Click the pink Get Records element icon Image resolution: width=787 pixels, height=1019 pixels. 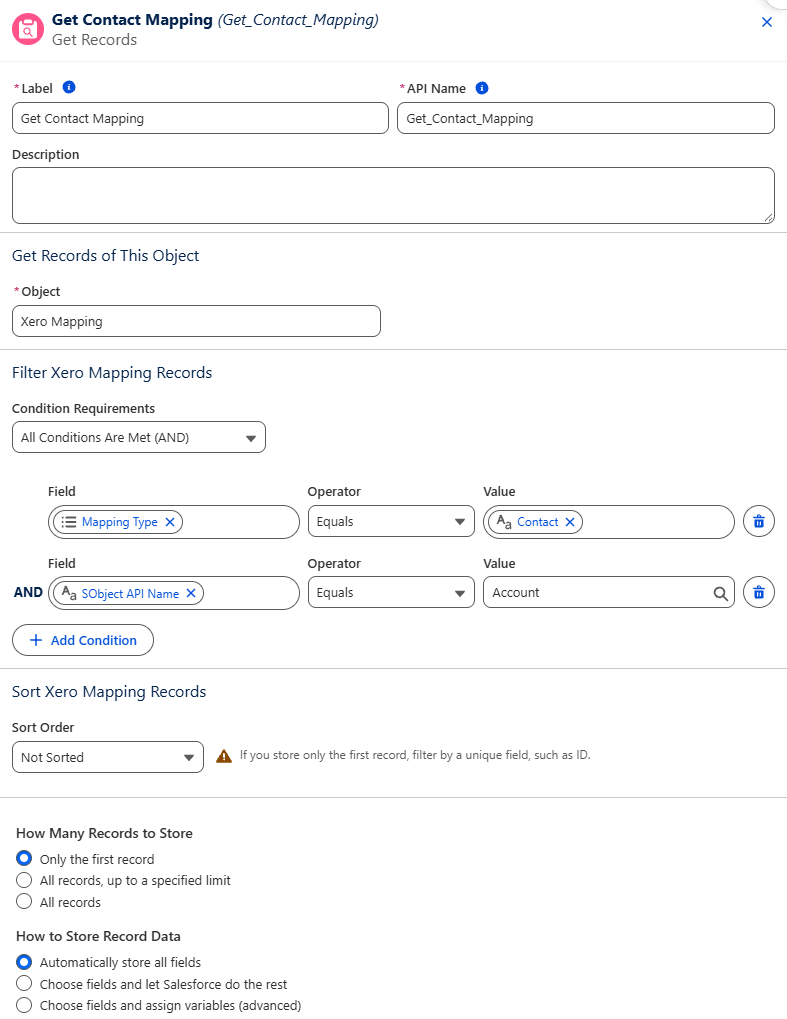click(28, 29)
